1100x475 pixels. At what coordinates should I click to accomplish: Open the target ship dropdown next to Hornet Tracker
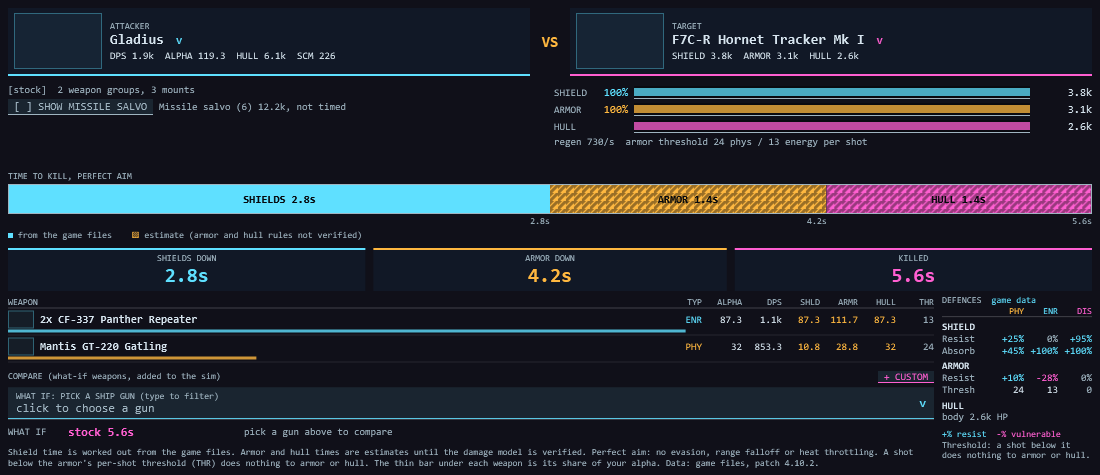(879, 41)
